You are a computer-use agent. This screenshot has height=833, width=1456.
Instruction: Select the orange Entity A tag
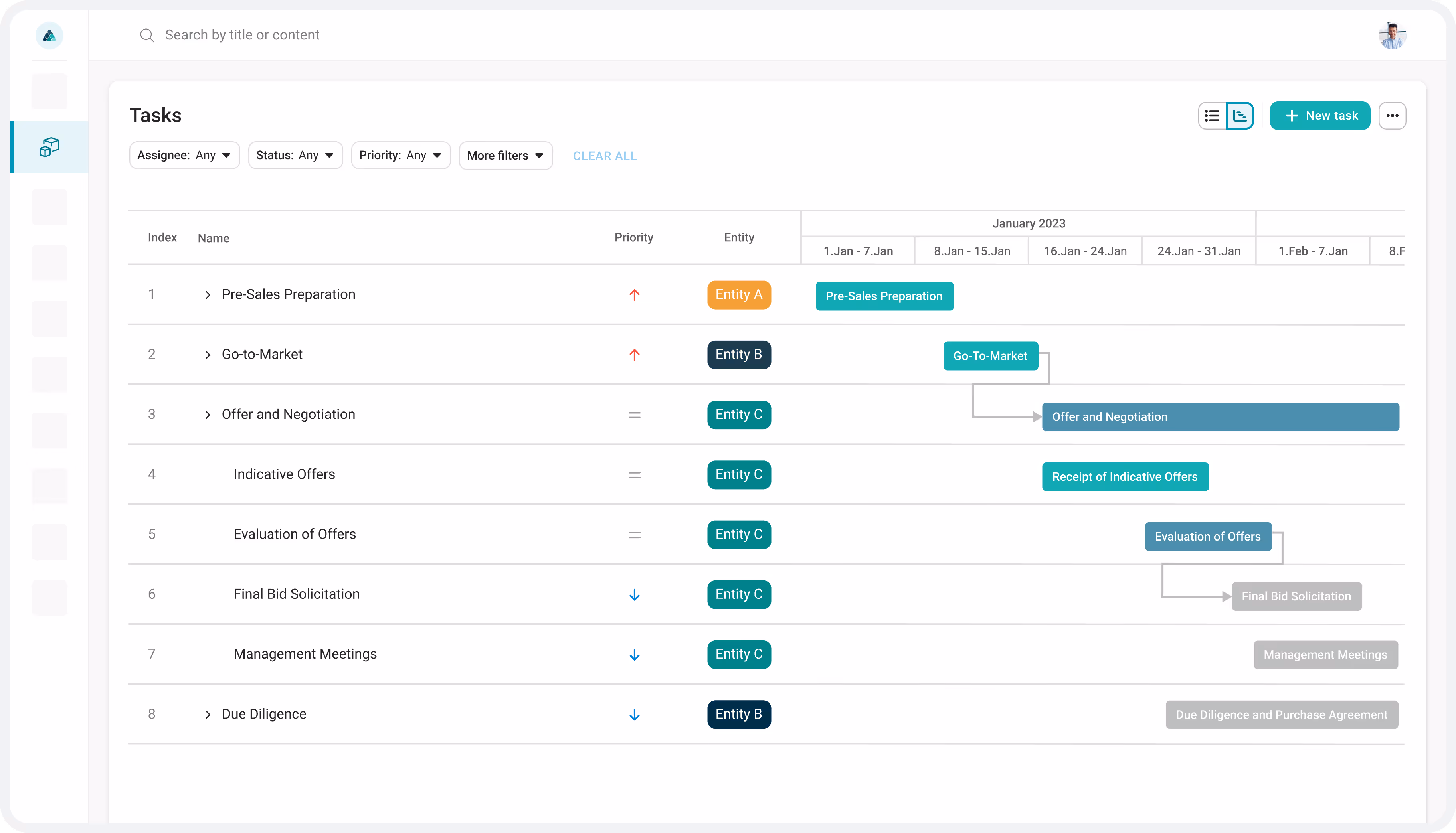click(738, 295)
